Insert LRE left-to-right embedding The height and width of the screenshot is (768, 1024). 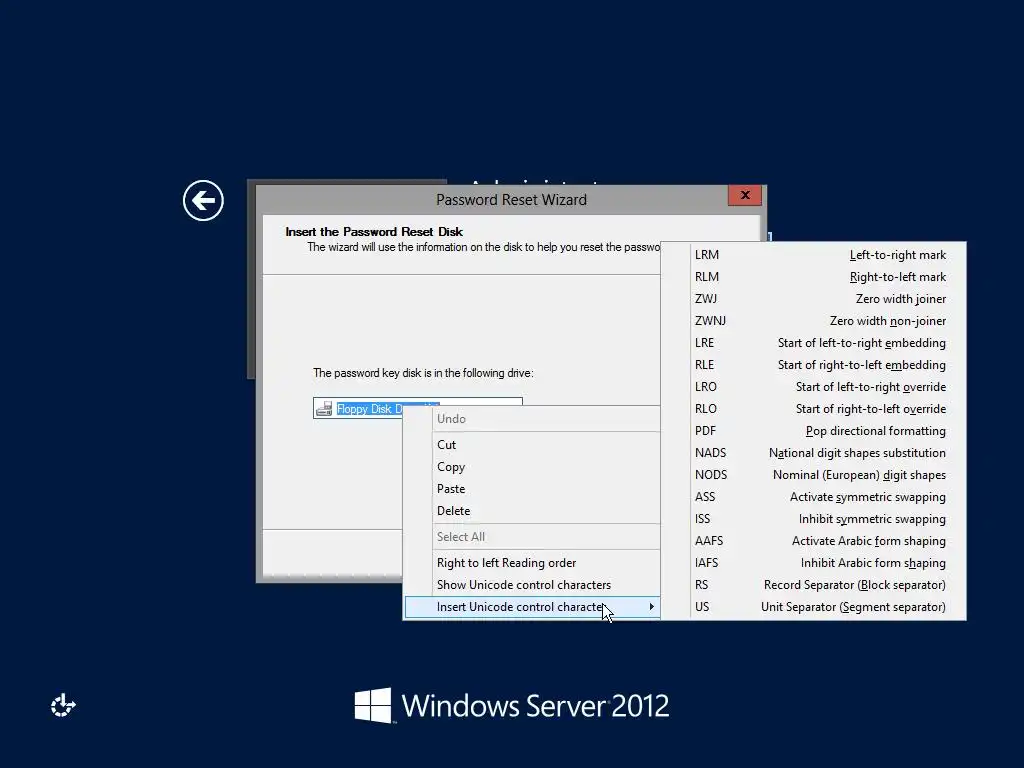tap(814, 343)
